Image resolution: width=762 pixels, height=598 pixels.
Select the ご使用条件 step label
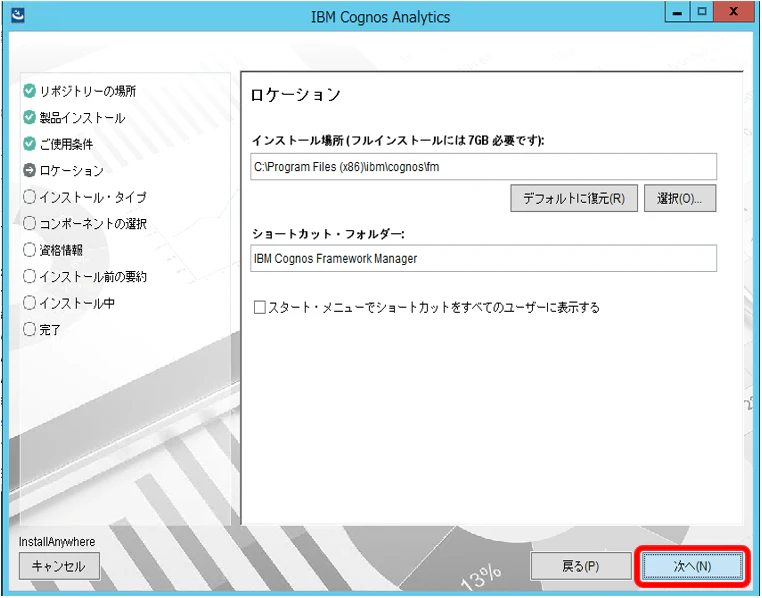click(66, 144)
